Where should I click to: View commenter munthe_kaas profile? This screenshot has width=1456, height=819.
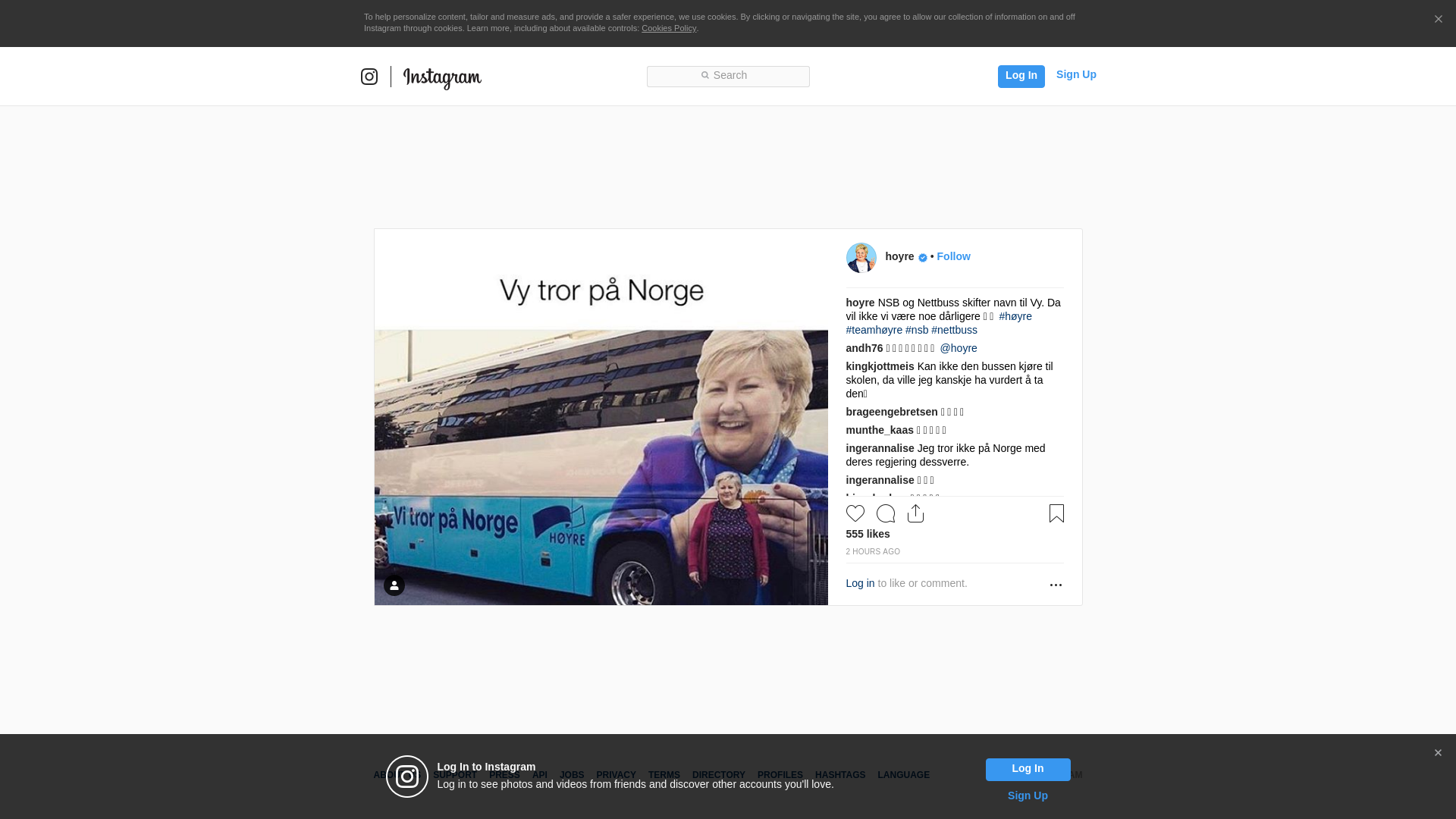[879, 430]
